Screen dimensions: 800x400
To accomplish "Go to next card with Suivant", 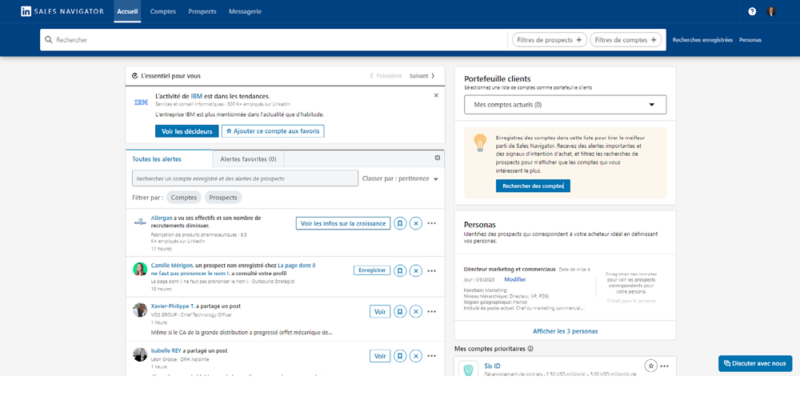I will (422, 76).
